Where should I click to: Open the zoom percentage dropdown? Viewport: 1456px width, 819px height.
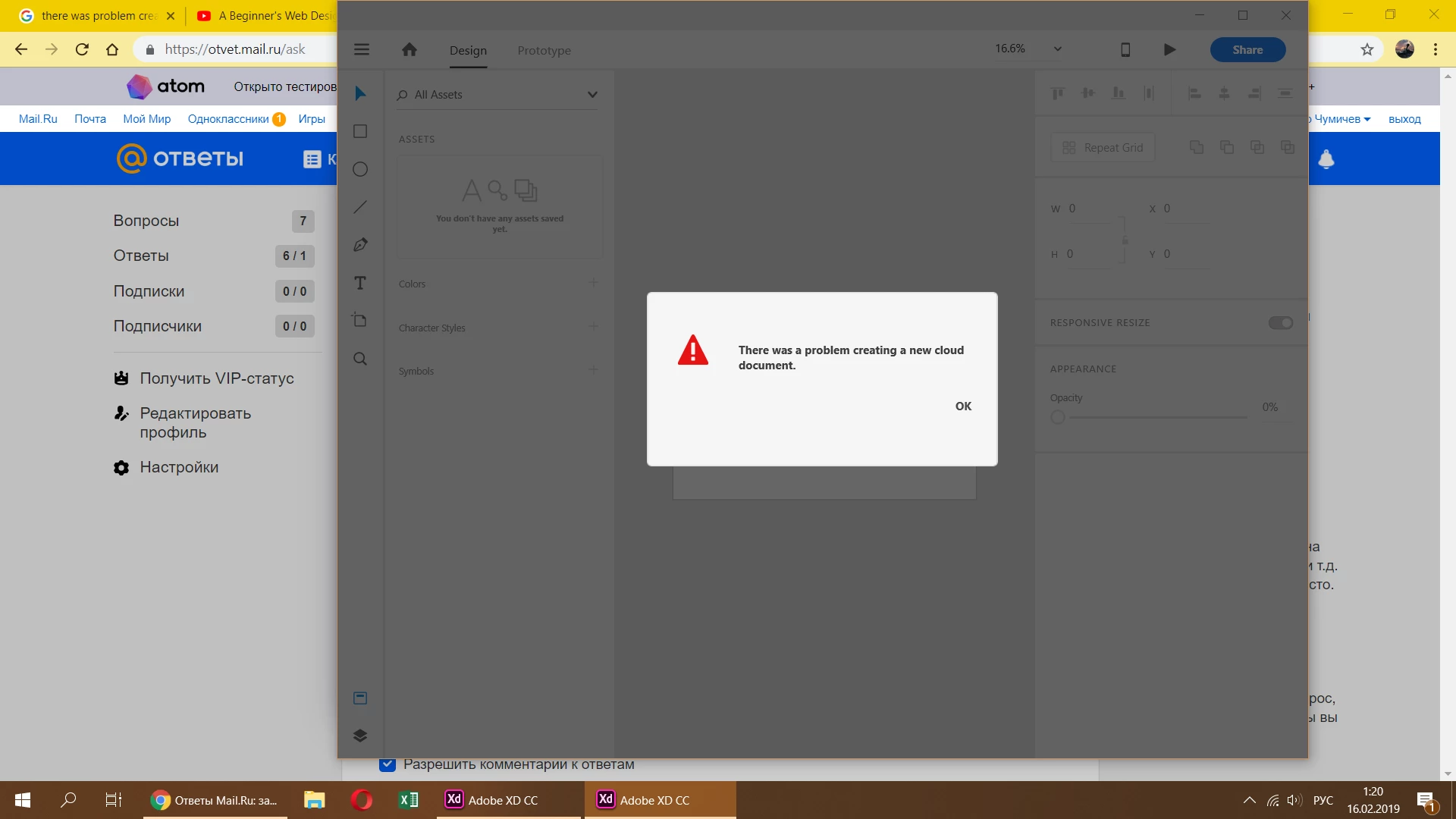(1057, 49)
